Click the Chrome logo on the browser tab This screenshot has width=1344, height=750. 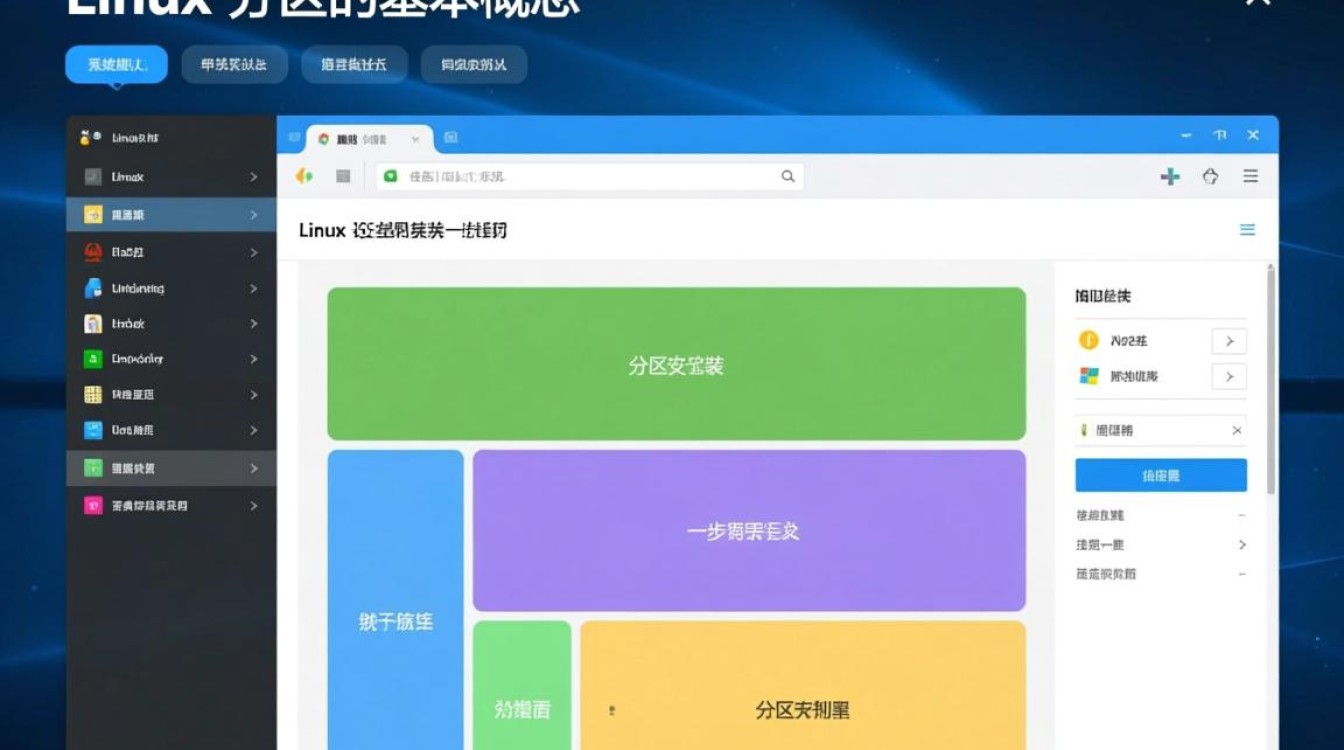(325, 139)
